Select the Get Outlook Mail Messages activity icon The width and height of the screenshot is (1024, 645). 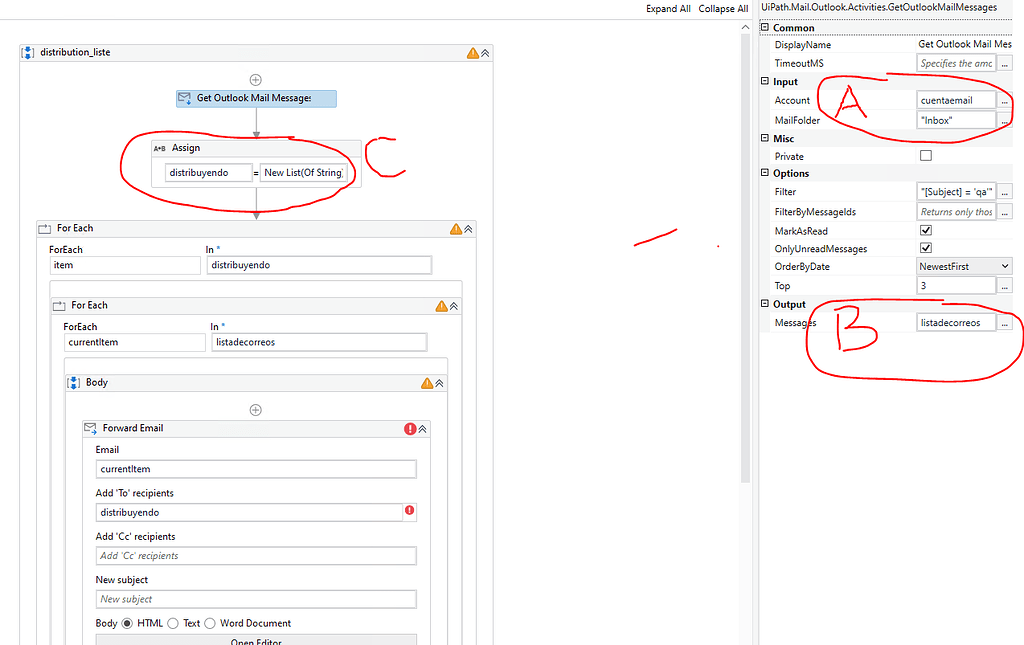pyautogui.click(x=184, y=98)
